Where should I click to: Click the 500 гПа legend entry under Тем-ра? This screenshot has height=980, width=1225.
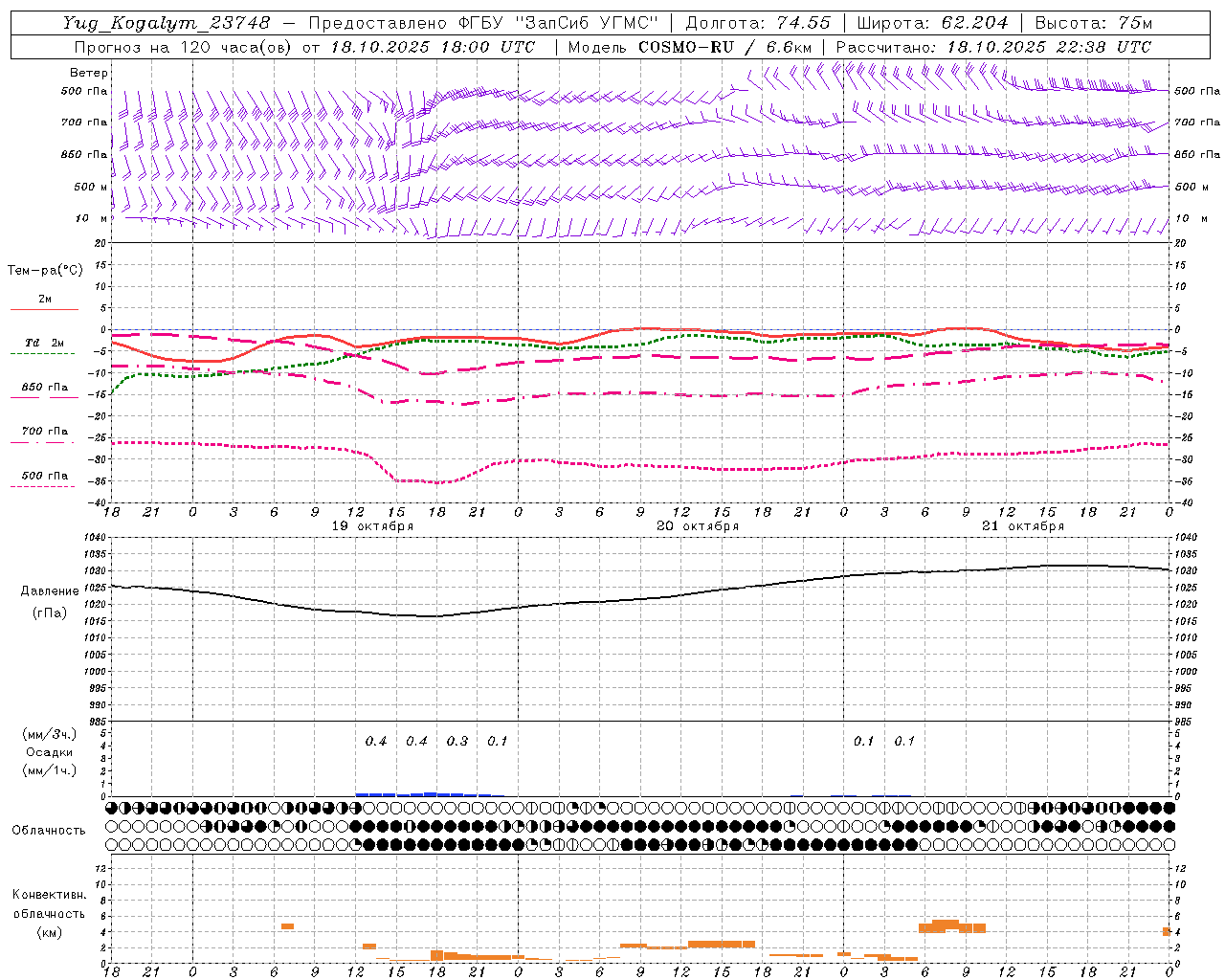[x=44, y=476]
